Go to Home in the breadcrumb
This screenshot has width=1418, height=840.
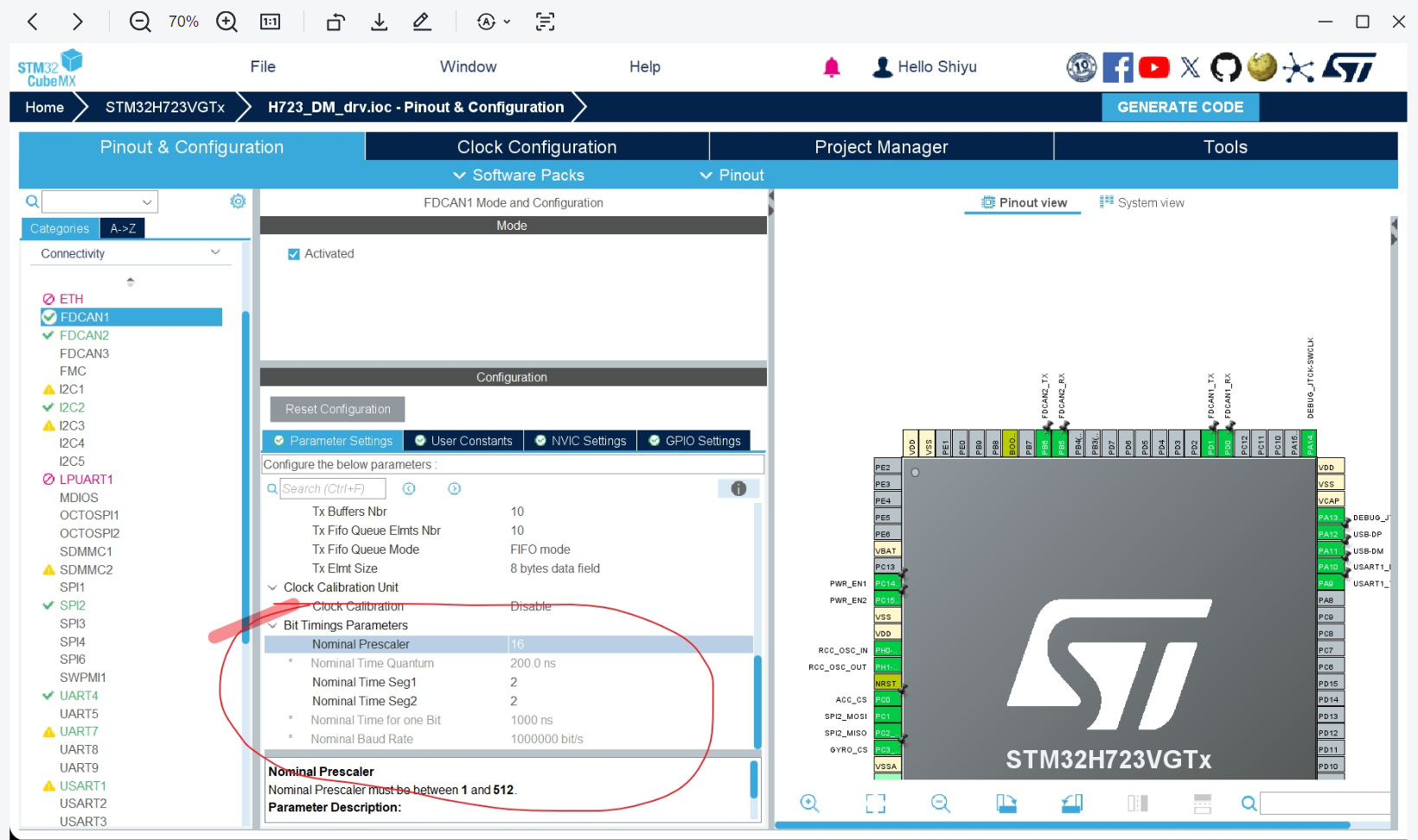coord(44,107)
